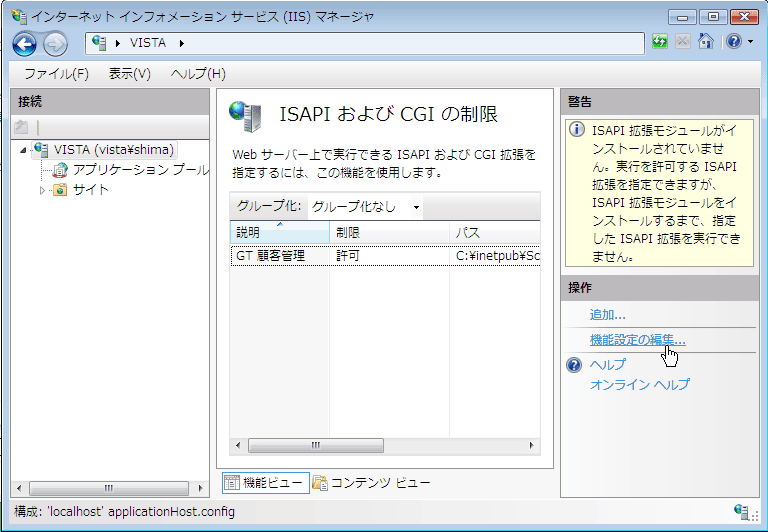Click the help question mark toolbar icon
The width and height of the screenshot is (768, 532).
pos(732,42)
